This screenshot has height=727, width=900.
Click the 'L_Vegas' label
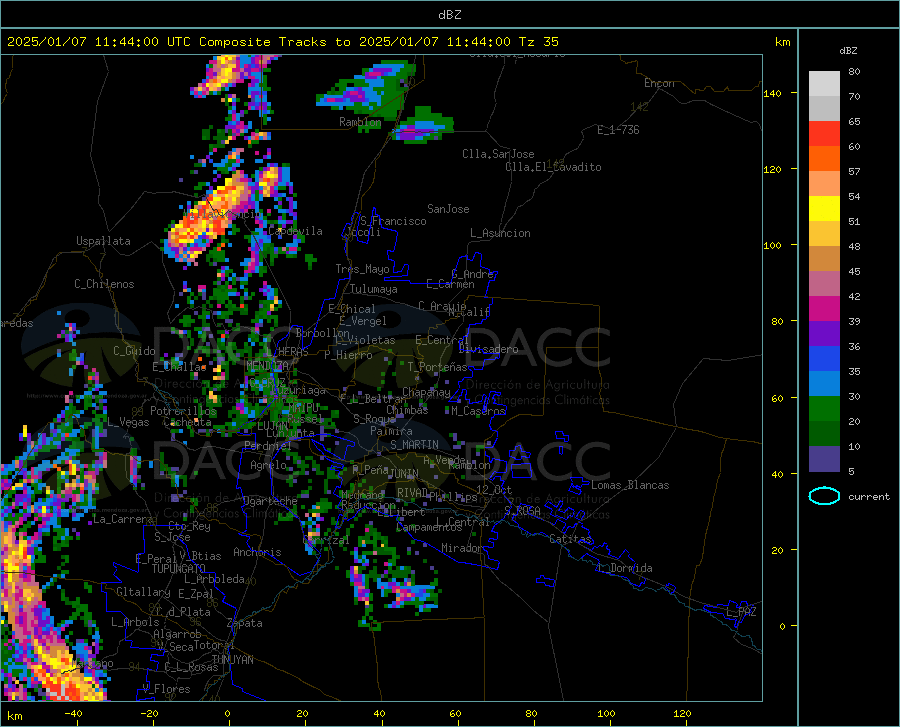coord(128,422)
